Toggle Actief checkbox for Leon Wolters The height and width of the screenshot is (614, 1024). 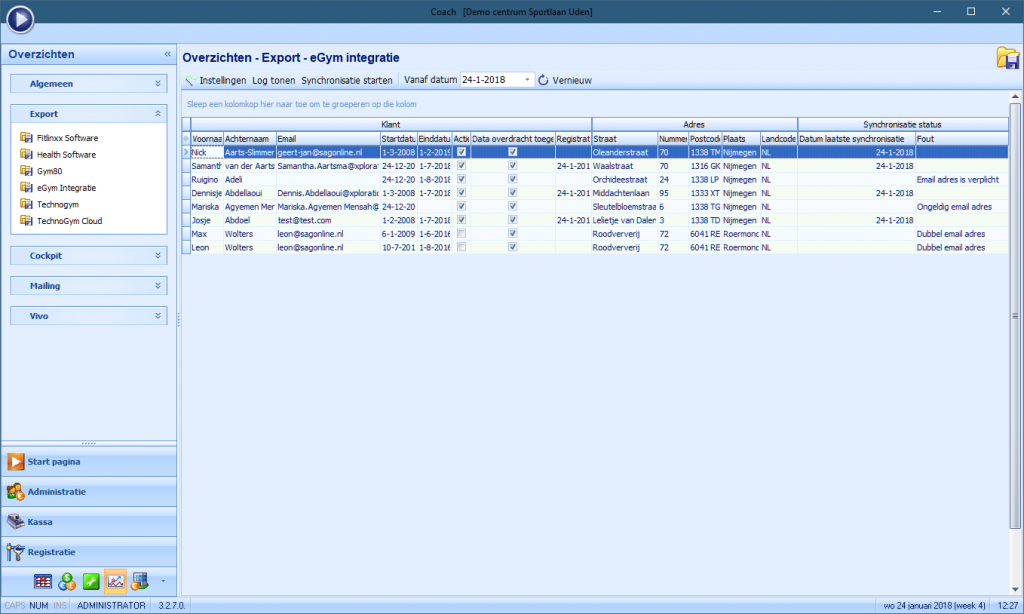point(461,247)
